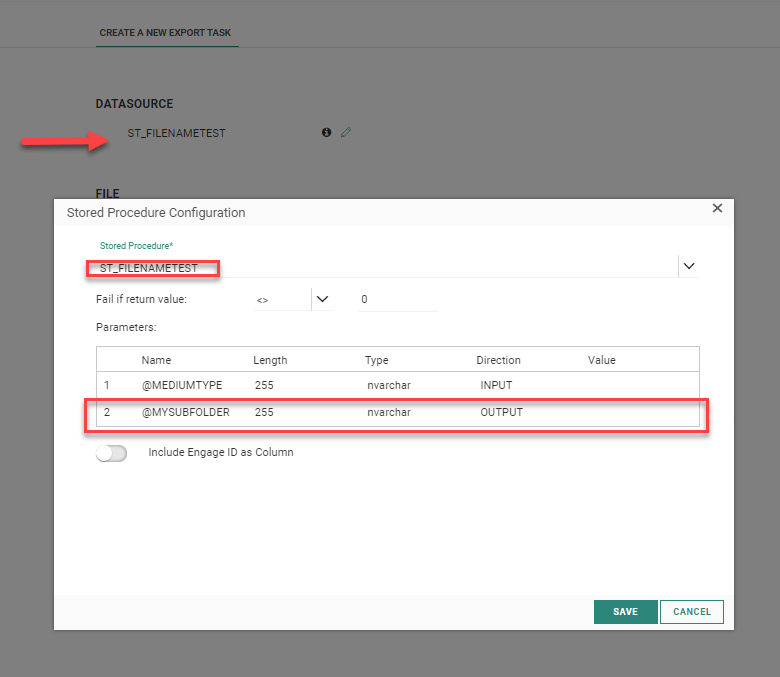Close the Stored Procedure Configuration dialog
This screenshot has height=677, width=780.
717,208
